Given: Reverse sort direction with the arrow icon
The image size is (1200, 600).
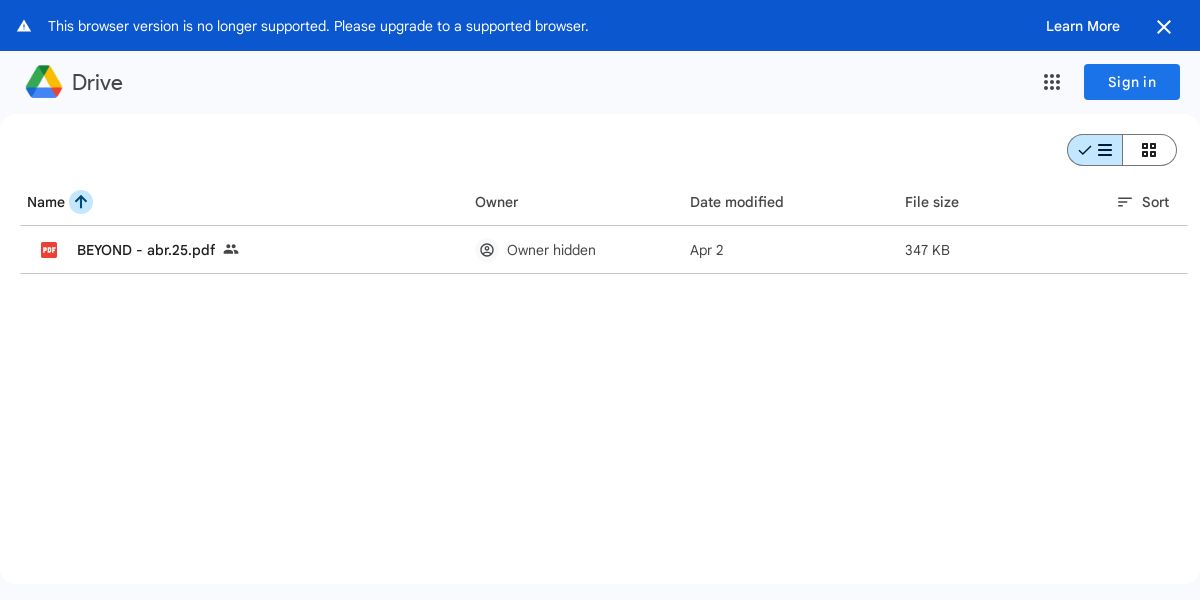Looking at the screenshot, I should [81, 202].
